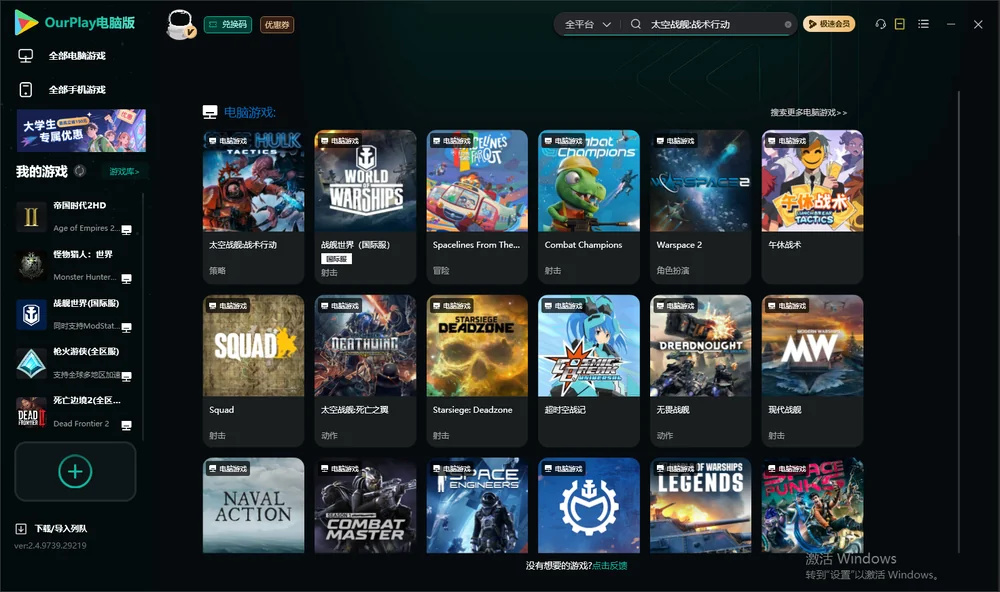Image resolution: width=1000 pixels, height=592 pixels.
Task: Minimize the OurPlay window
Action: (951, 24)
